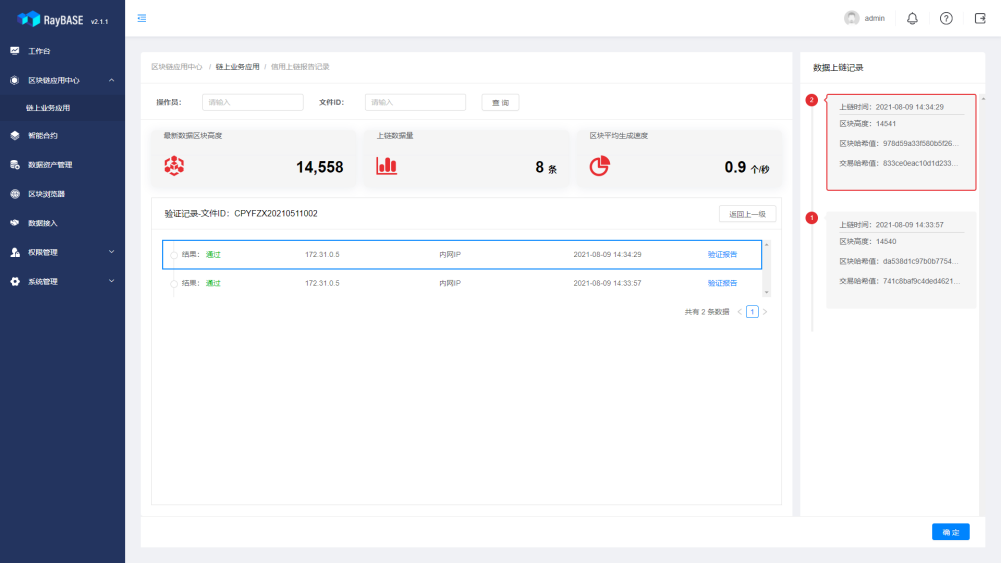The height and width of the screenshot is (563, 1001).
Task: Expand the 系统管理 submenu arrow
Action: point(111,282)
